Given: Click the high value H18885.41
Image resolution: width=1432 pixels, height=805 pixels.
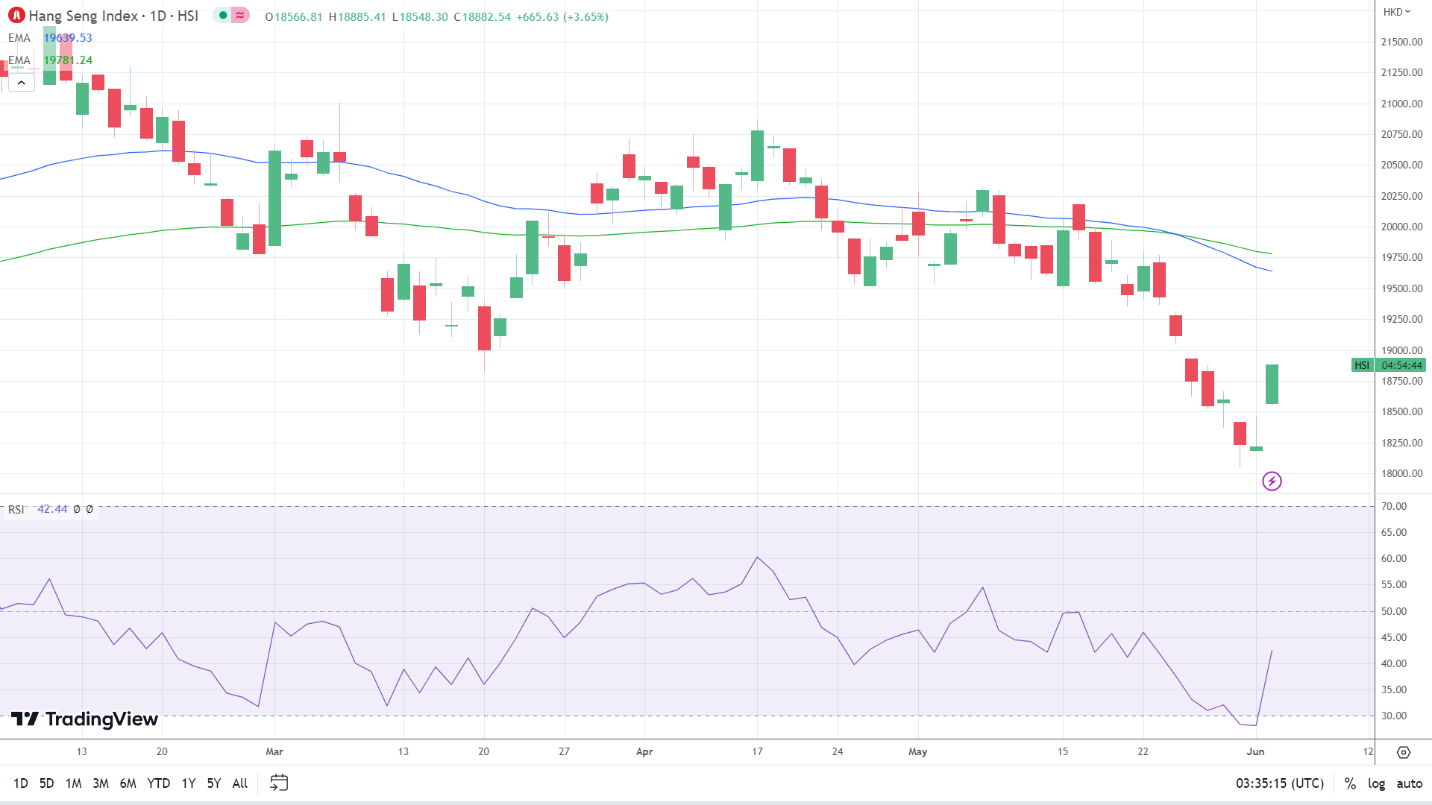Looking at the screenshot, I should tap(359, 17).
